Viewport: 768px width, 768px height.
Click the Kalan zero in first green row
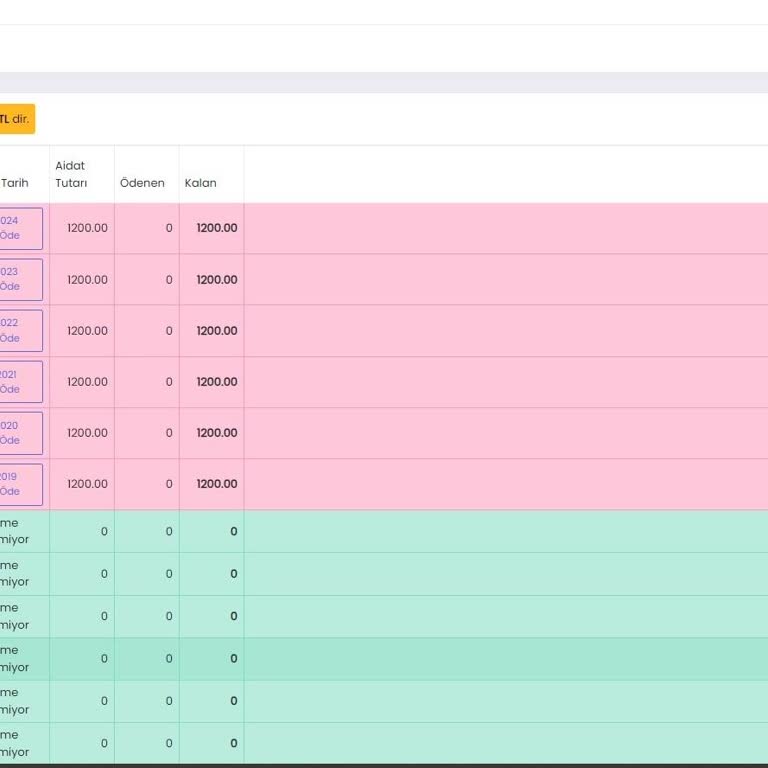click(x=233, y=532)
